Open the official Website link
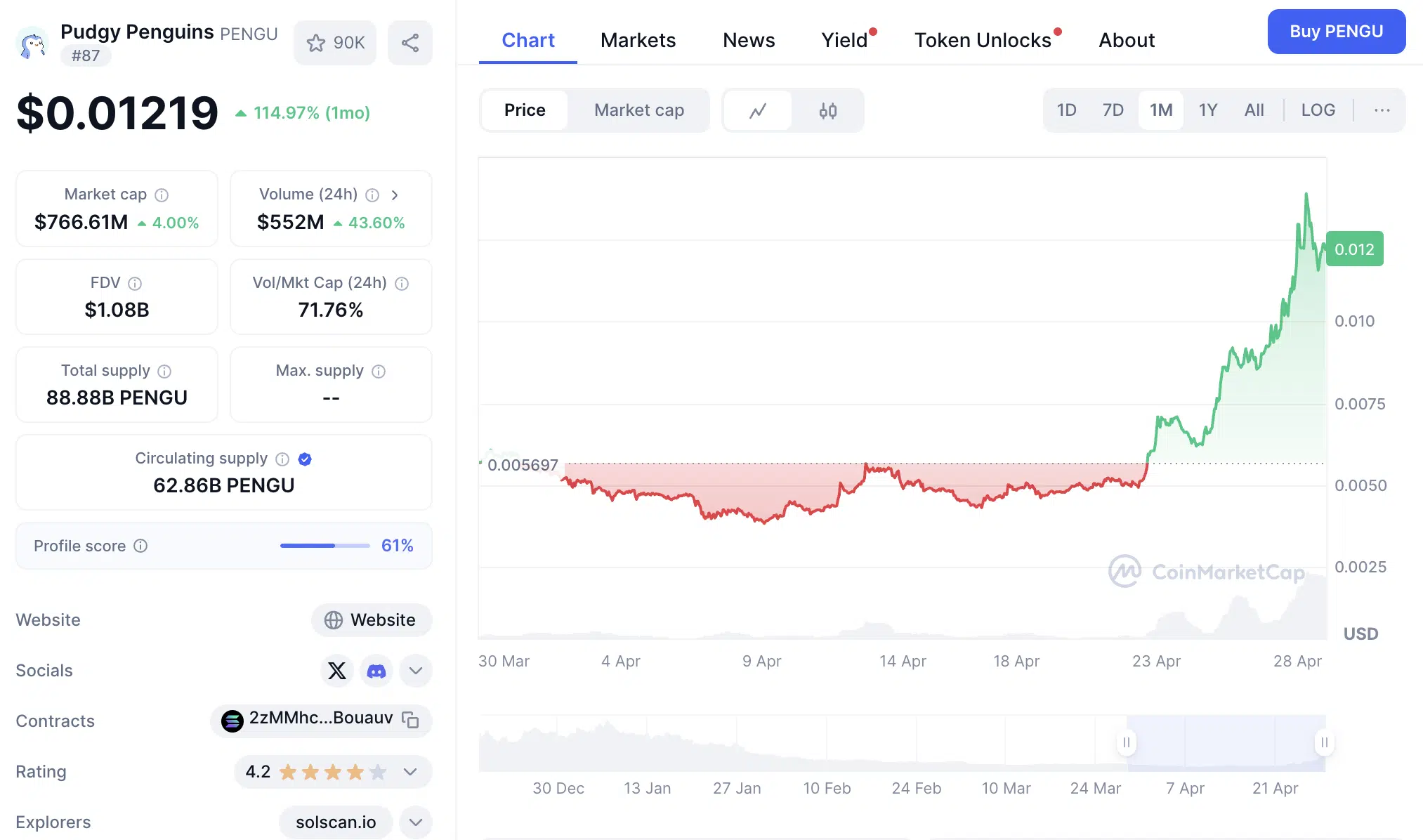This screenshot has width=1423, height=840. click(372, 620)
